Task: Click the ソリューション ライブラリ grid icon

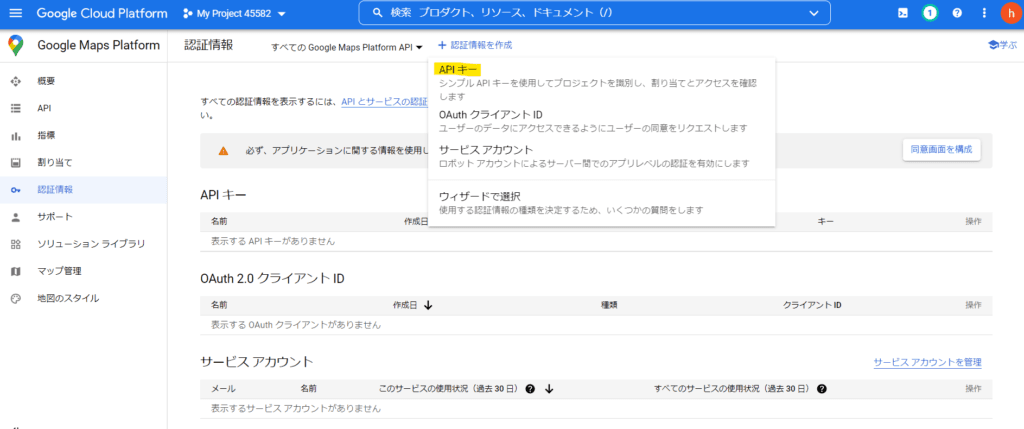Action: 16,244
